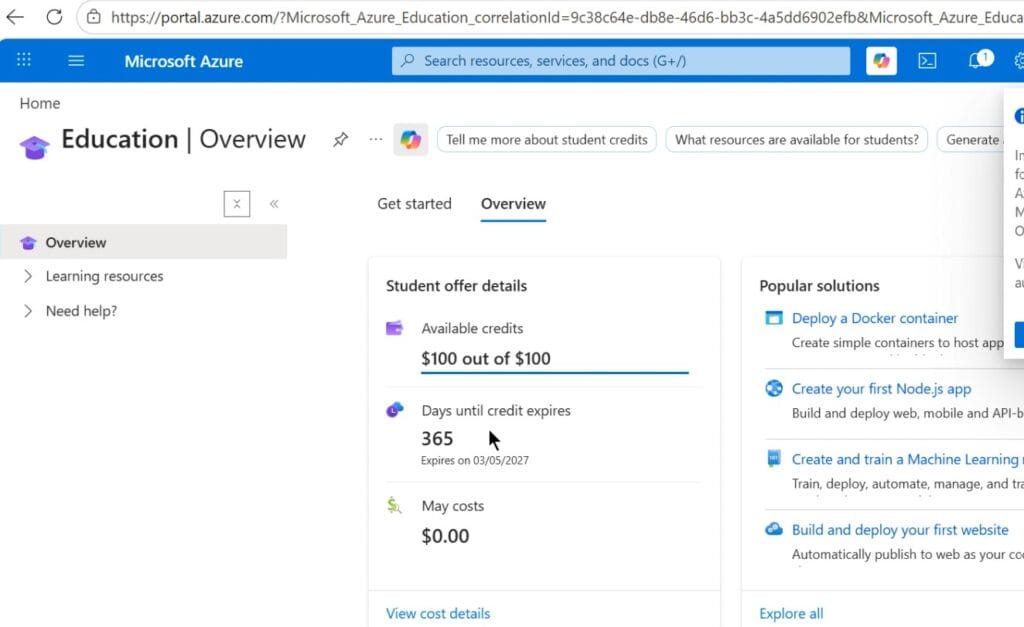Click the Docker container solution icon
The height and width of the screenshot is (627, 1024).
774,318
